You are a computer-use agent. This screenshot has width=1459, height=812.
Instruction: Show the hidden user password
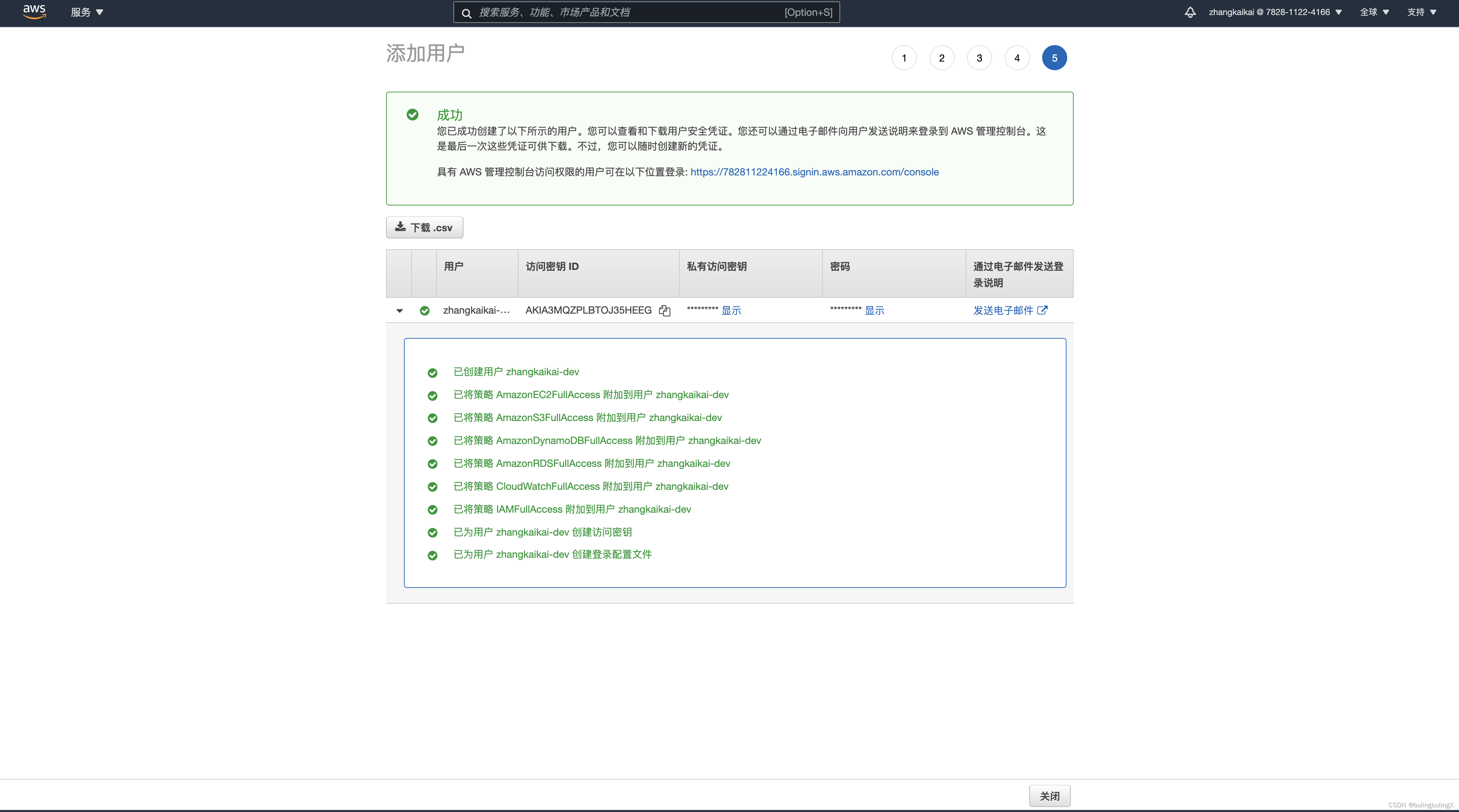click(874, 310)
